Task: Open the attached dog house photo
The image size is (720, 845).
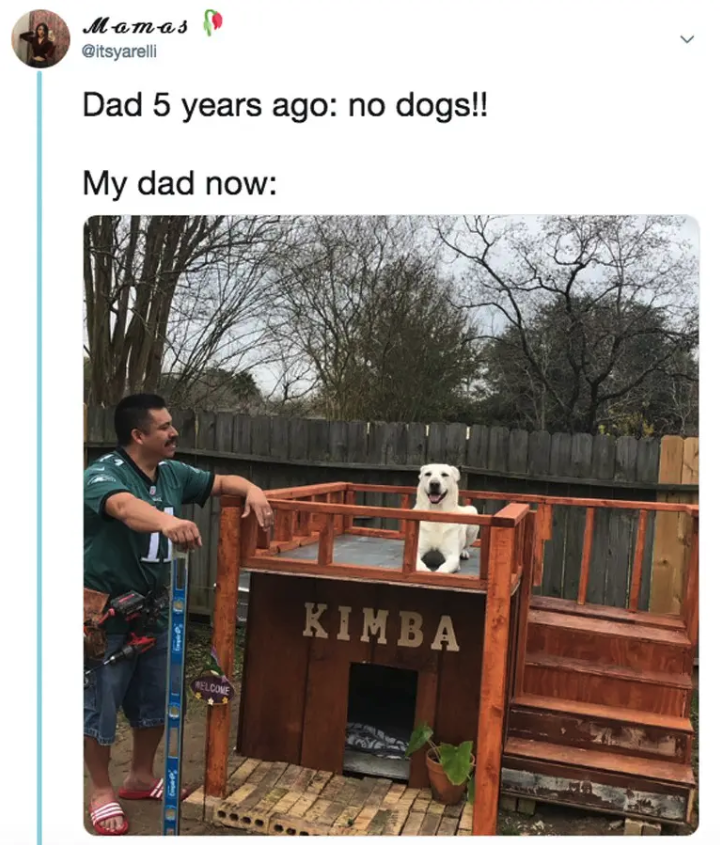Action: click(391, 525)
